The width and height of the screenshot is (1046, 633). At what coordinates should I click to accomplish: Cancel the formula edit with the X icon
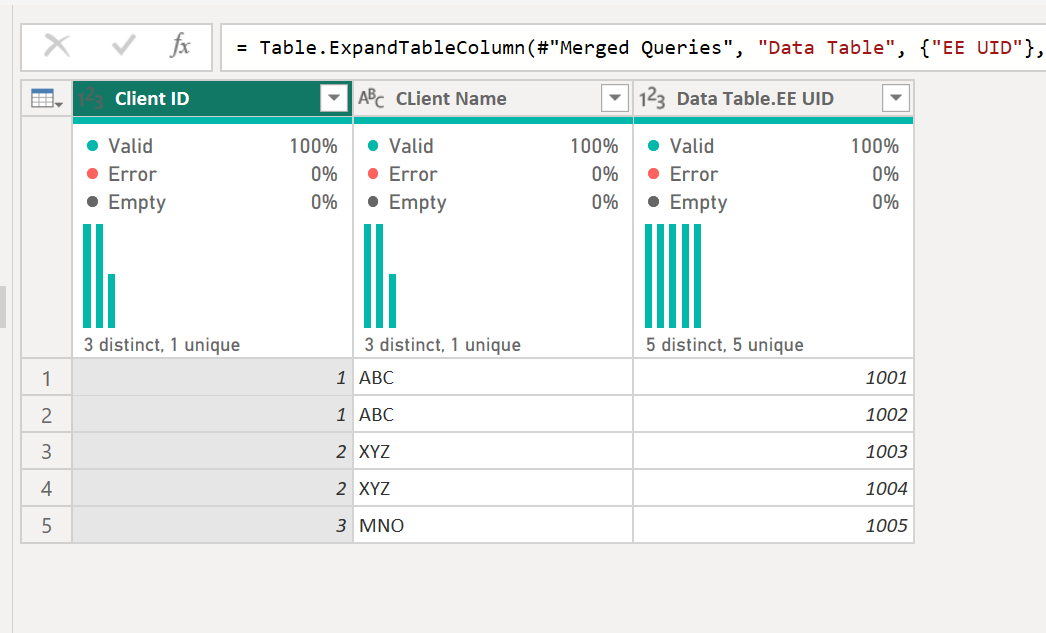(x=57, y=46)
